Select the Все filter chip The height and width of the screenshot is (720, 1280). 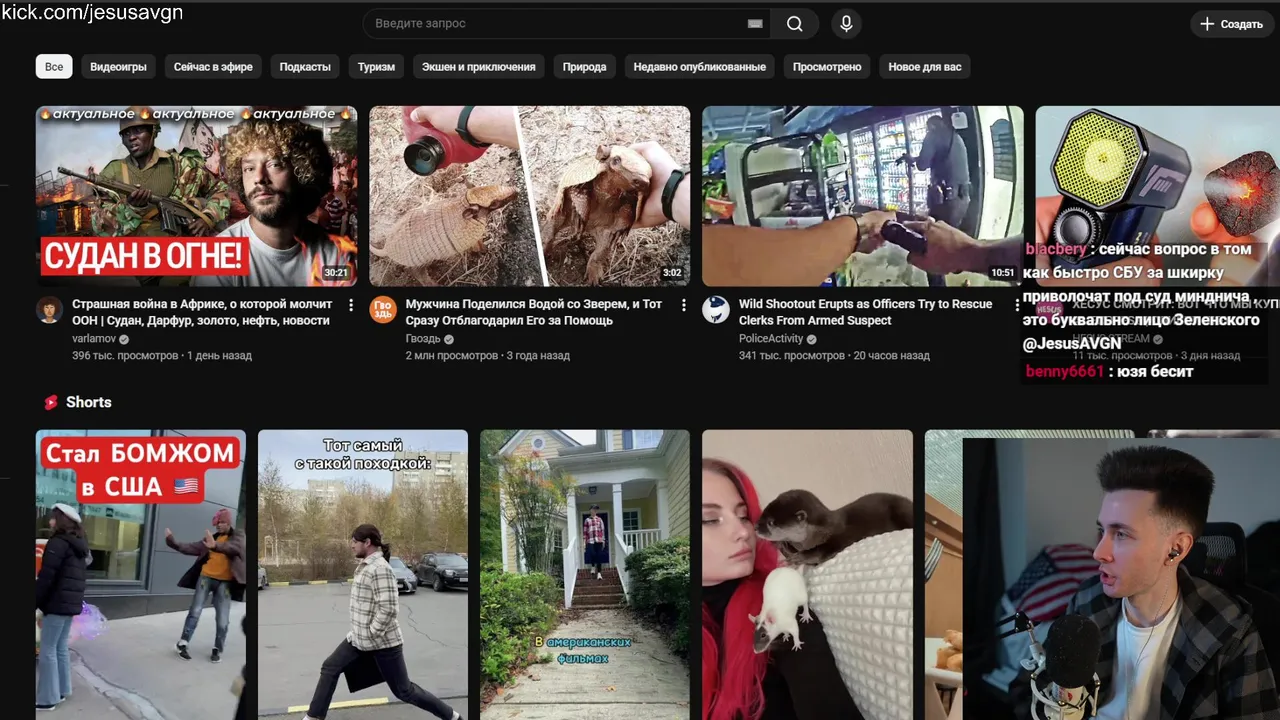click(54, 67)
